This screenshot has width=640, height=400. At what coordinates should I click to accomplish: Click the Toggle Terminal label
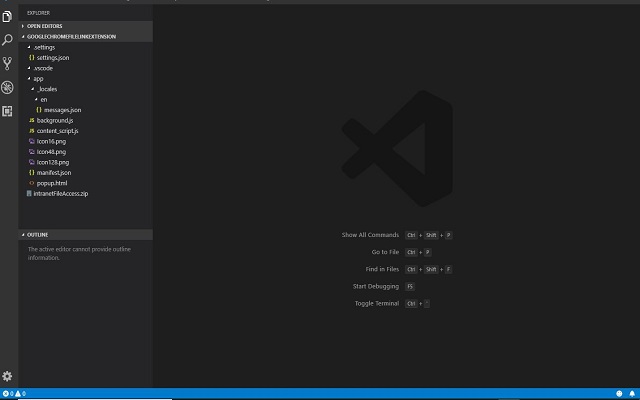click(377, 303)
